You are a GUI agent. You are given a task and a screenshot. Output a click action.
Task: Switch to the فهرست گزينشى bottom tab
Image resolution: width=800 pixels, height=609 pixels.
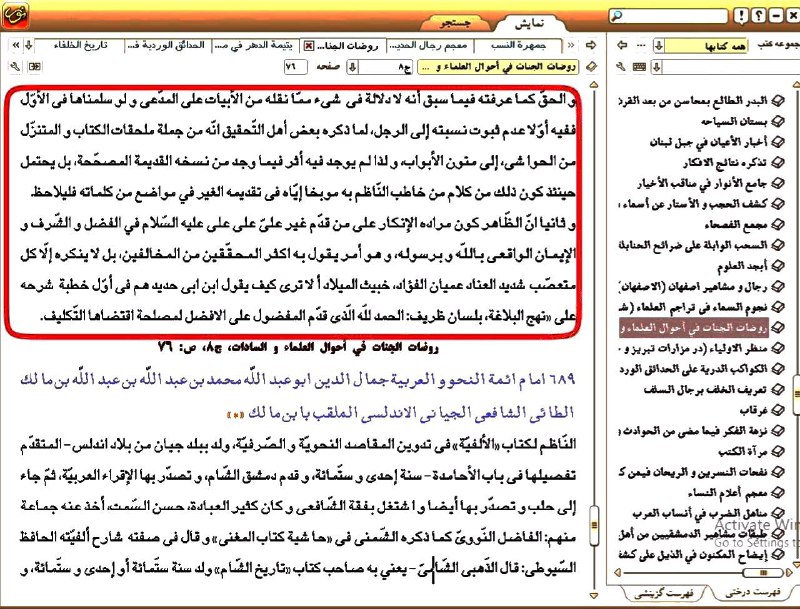pos(664,593)
